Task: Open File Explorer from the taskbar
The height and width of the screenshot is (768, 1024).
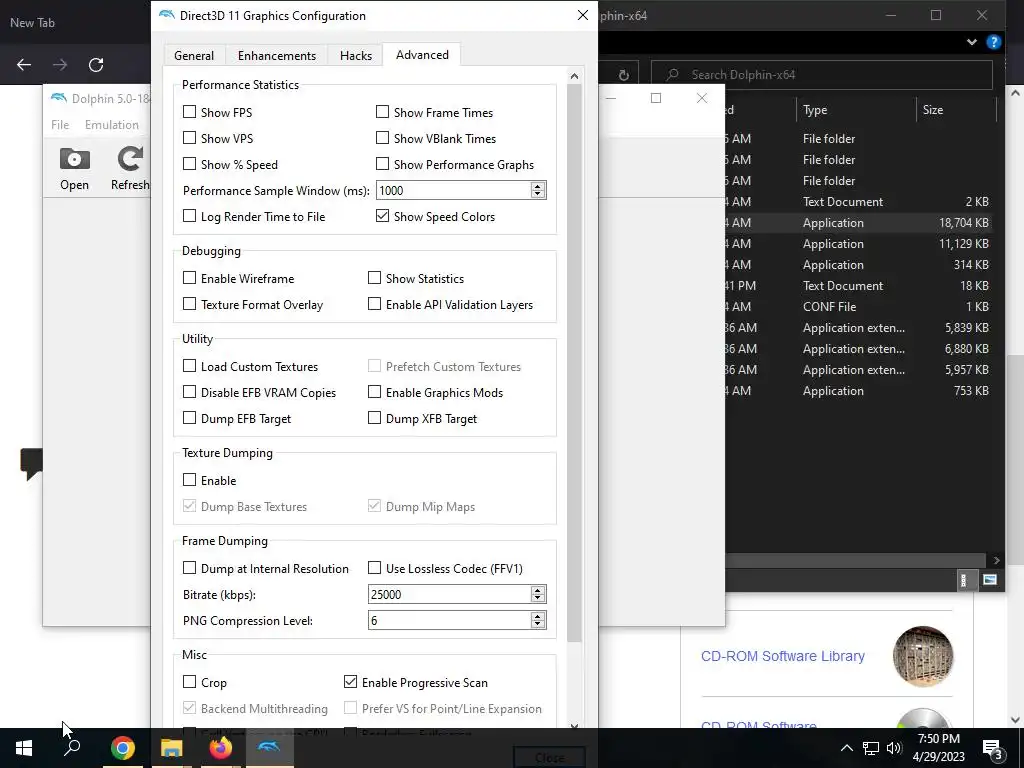Action: point(171,748)
